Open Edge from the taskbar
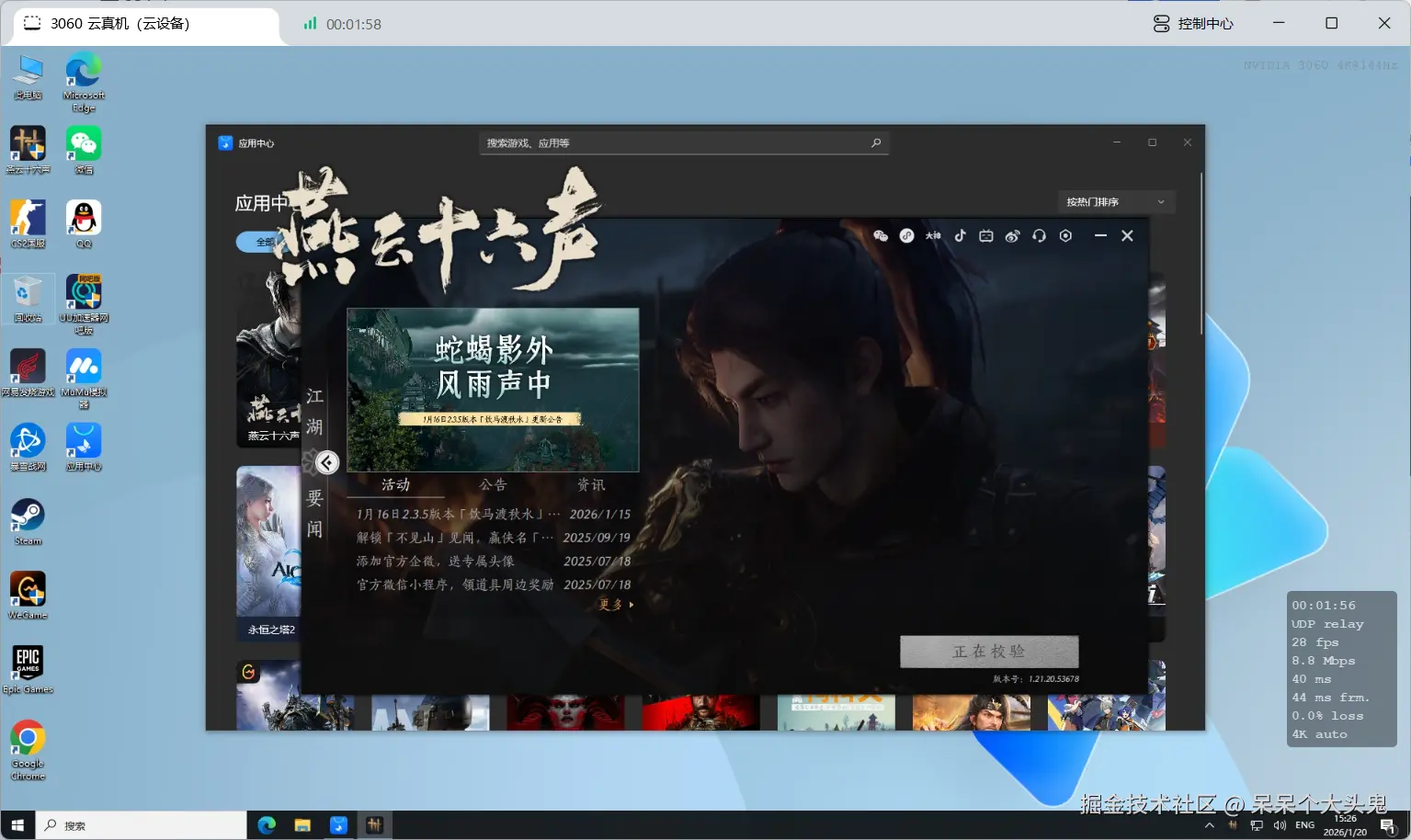Image resolution: width=1411 pixels, height=840 pixels. (x=267, y=825)
